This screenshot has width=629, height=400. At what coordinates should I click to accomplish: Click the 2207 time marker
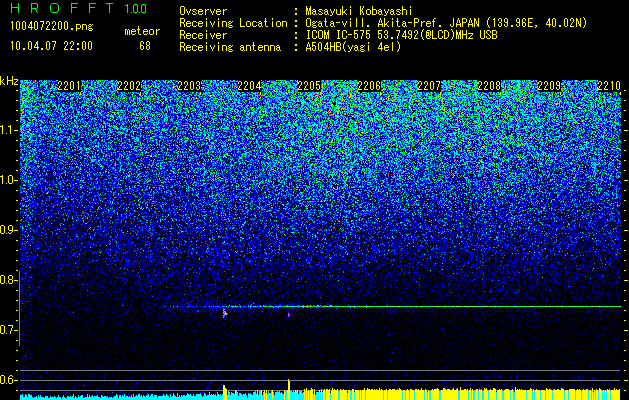click(x=429, y=86)
